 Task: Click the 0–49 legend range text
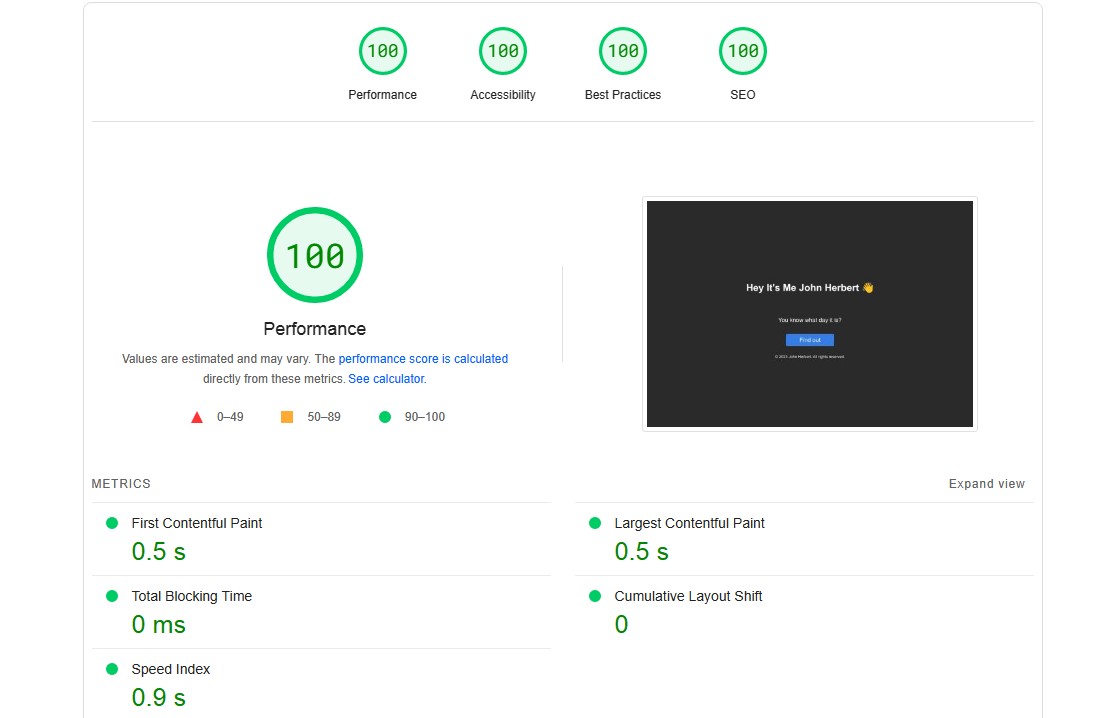[x=230, y=417]
